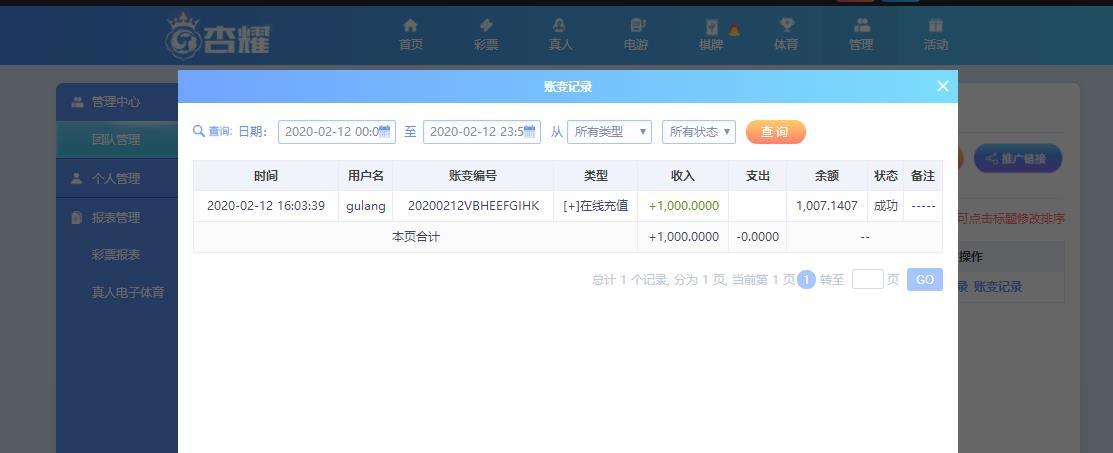Close the 账变记录 dialog
The image size is (1113, 453).
pyautogui.click(x=942, y=87)
